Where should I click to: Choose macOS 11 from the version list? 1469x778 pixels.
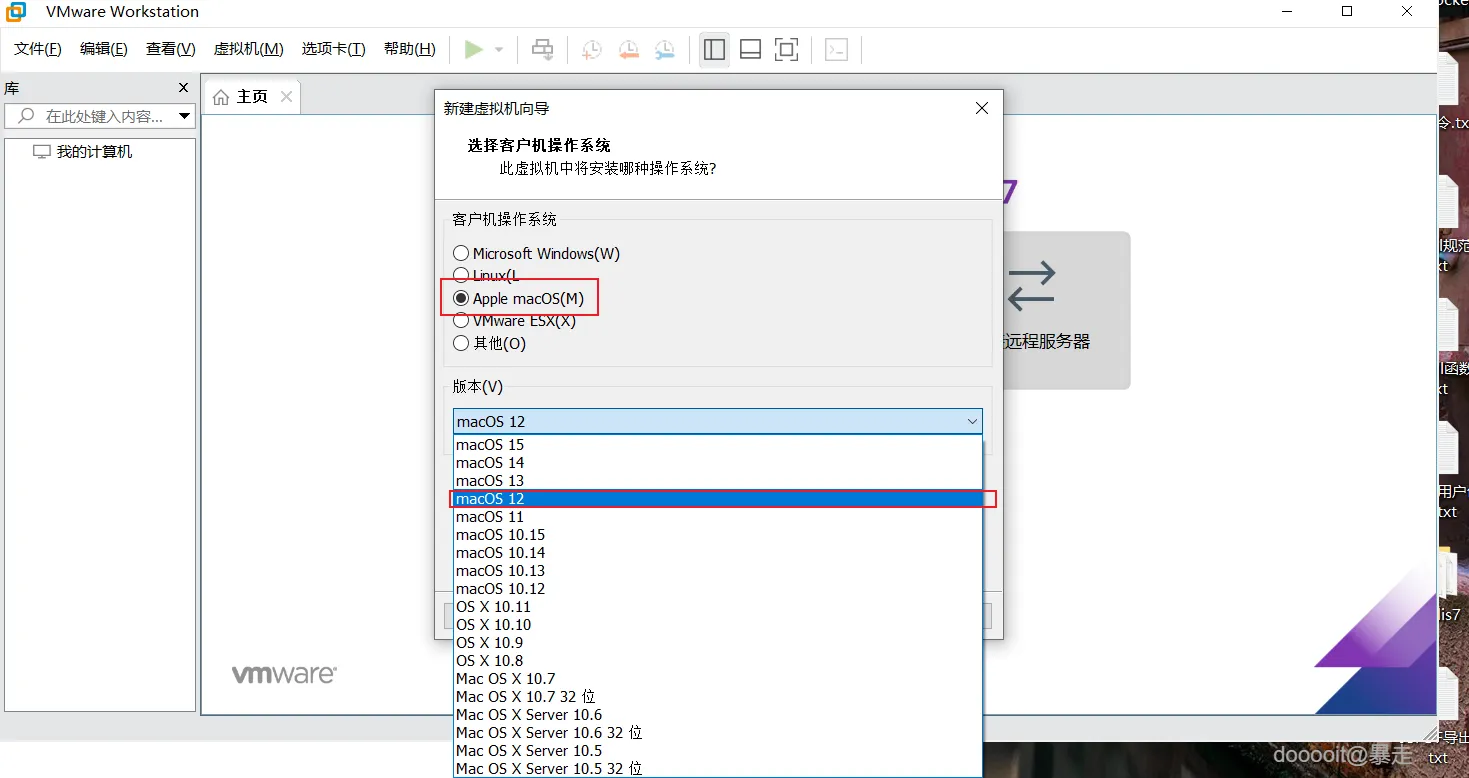click(718, 517)
